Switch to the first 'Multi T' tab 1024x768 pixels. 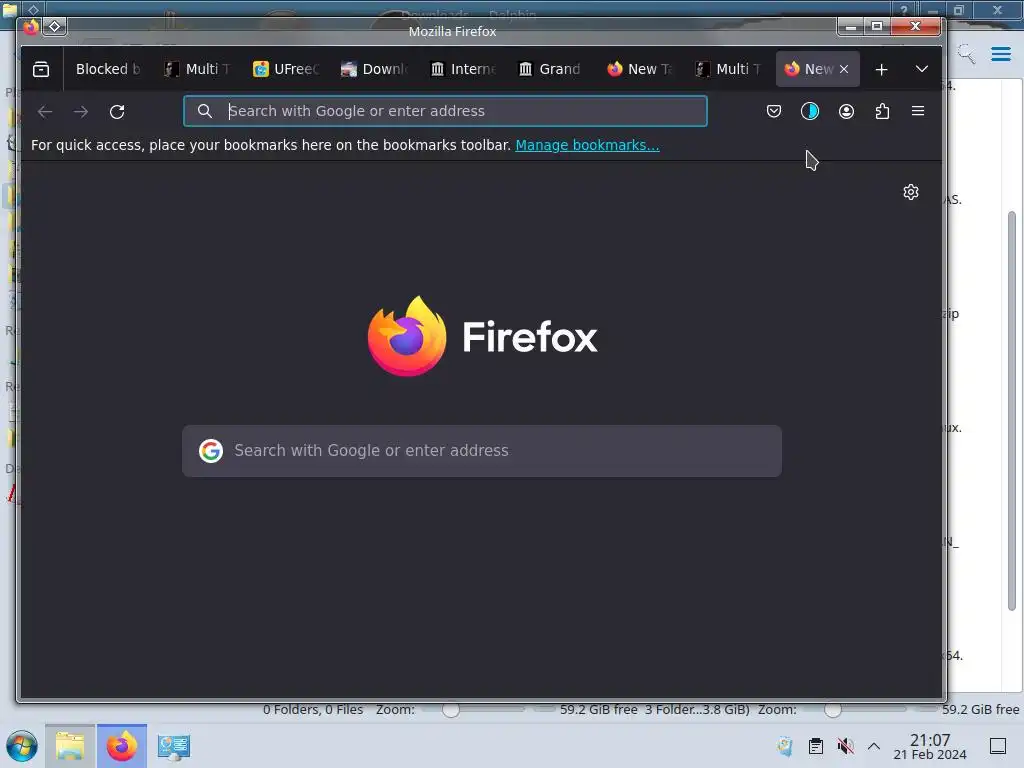(x=197, y=69)
